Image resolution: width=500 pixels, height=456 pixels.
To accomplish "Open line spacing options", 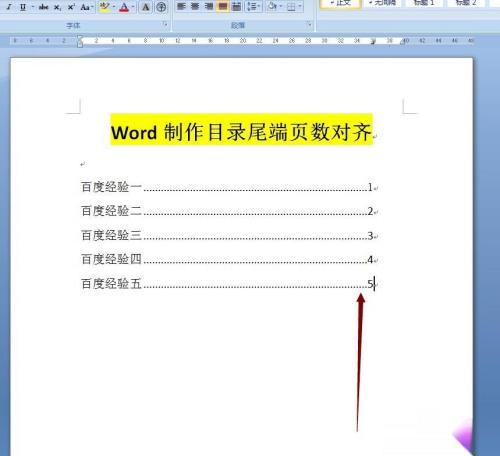I will [253, 6].
